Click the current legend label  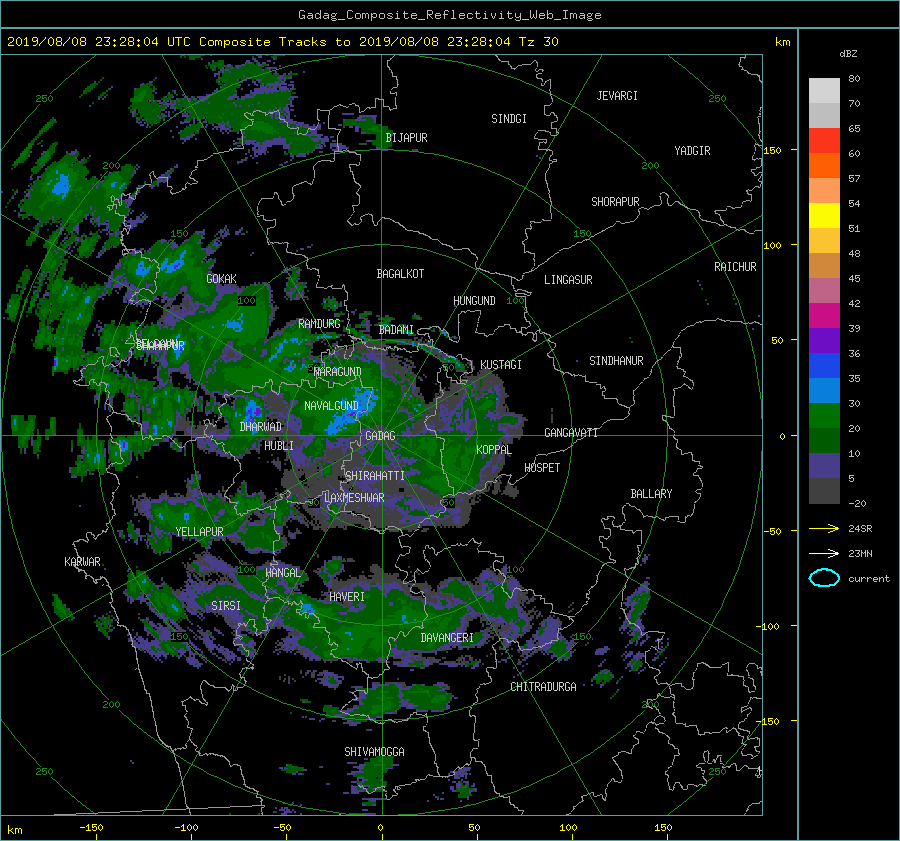click(x=869, y=579)
